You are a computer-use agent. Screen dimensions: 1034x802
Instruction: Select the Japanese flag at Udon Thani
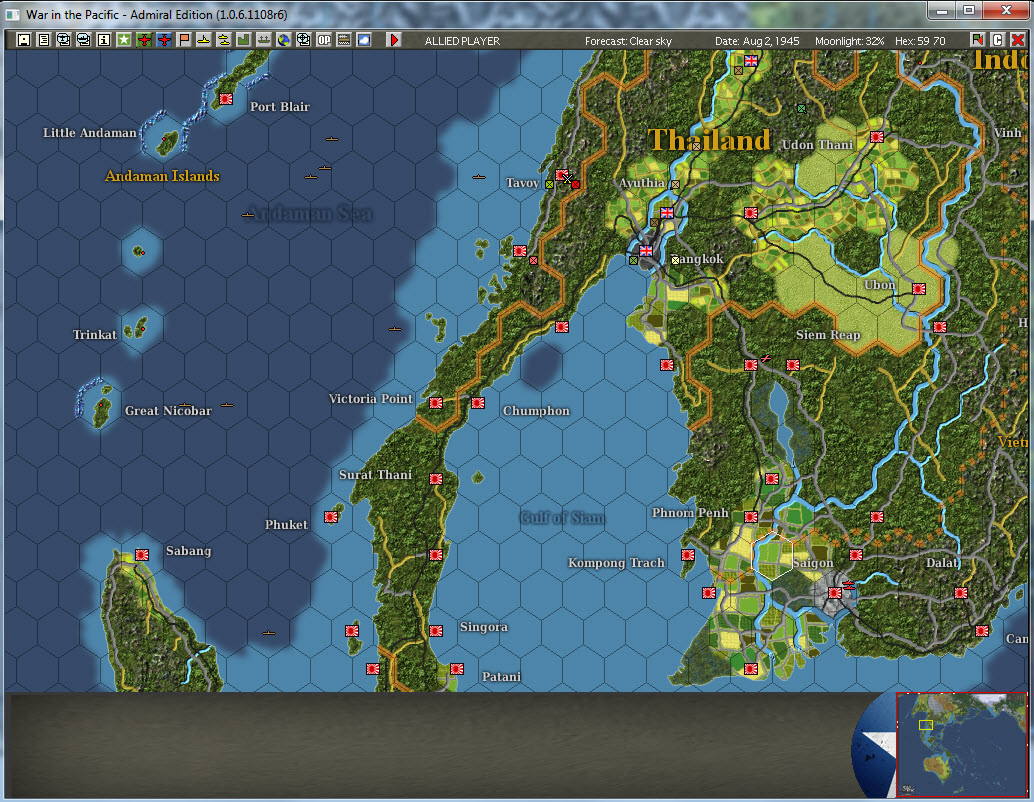click(x=877, y=137)
